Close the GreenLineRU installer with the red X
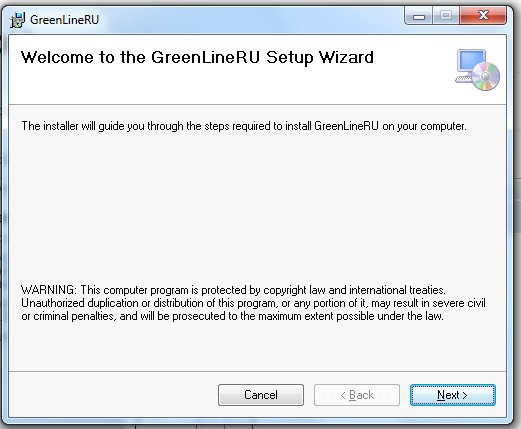 pos(483,16)
